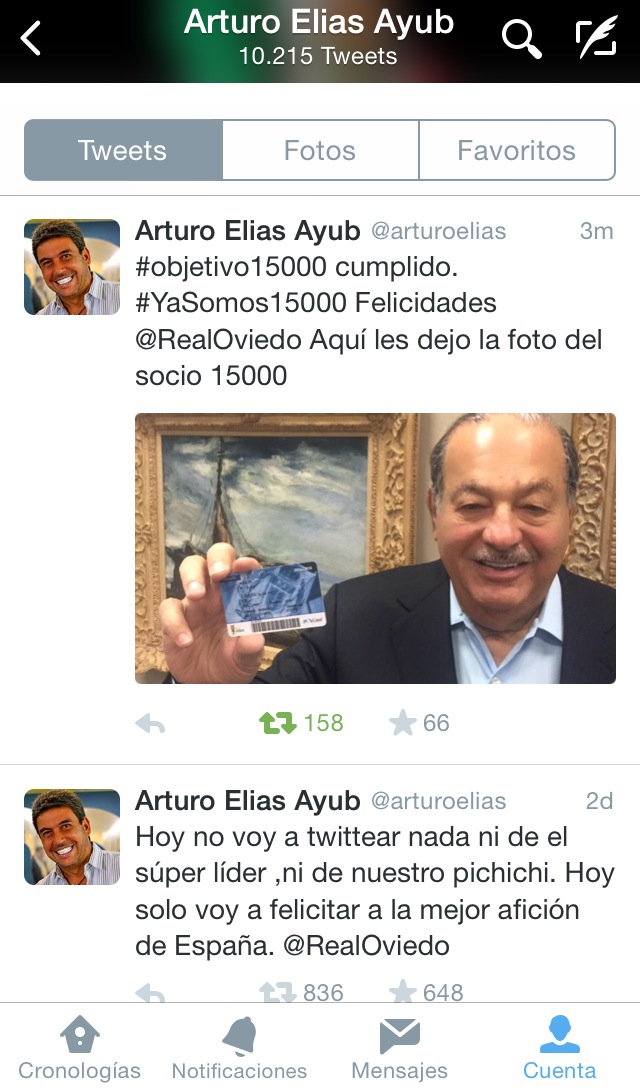Compose new tweet with quill icon
The image size is (640, 1091).
(x=596, y=38)
